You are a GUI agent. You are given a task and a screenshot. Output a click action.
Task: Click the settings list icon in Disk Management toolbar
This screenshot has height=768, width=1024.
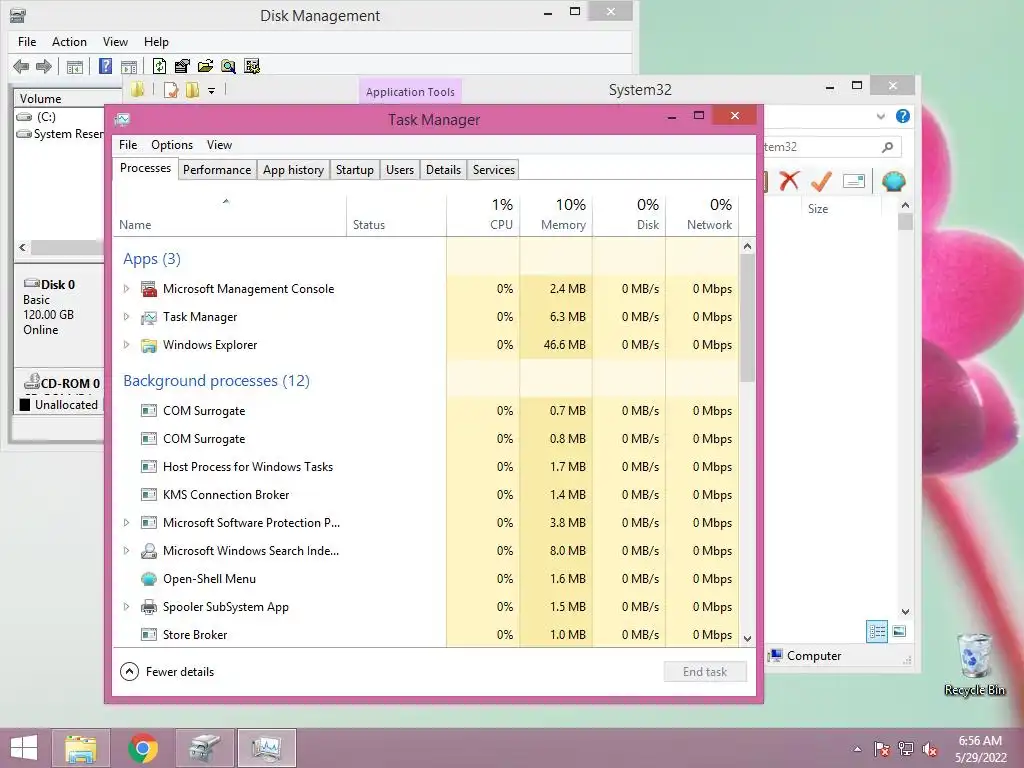pos(251,66)
